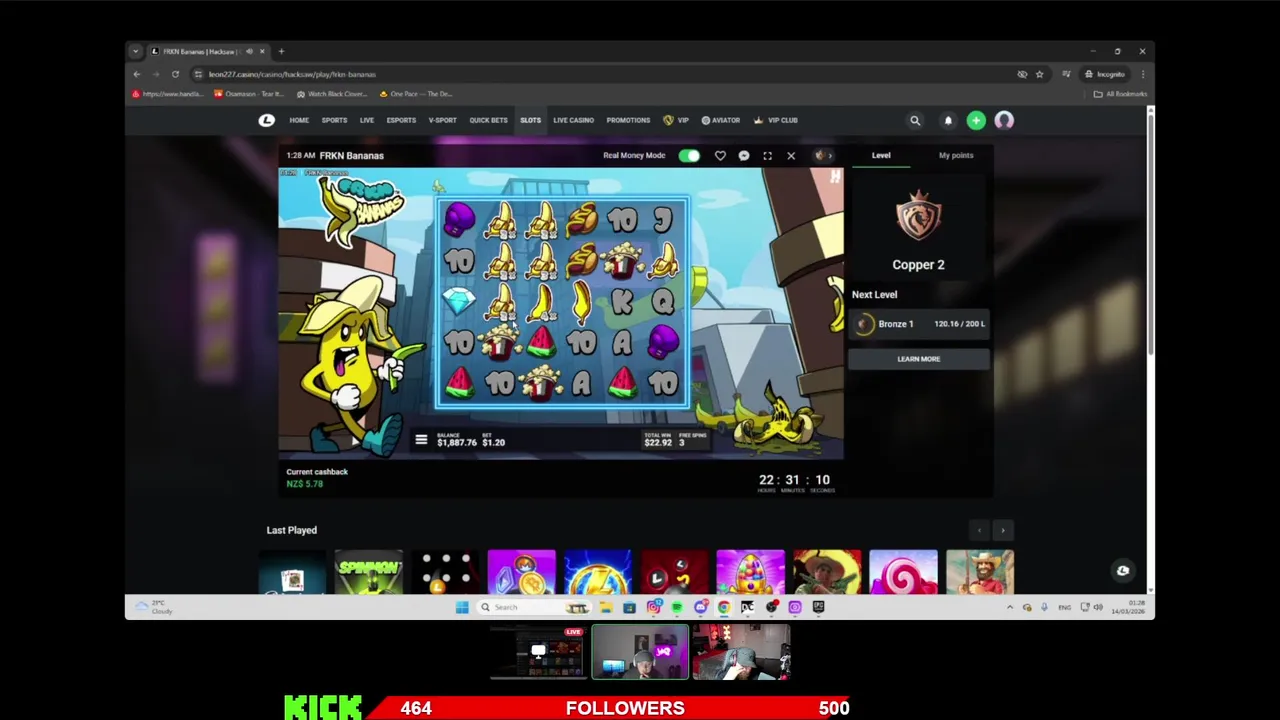Open the PROMOTIONS page

(x=628, y=120)
